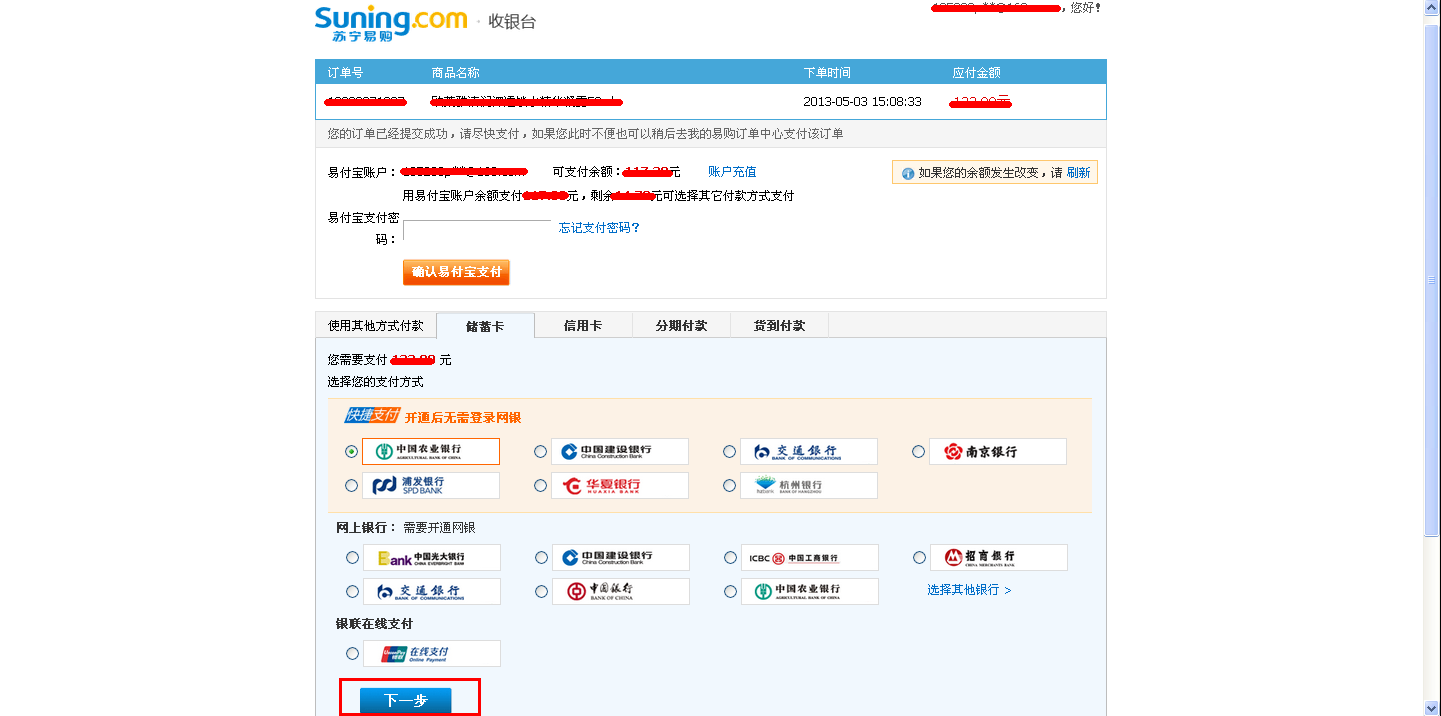The height and width of the screenshot is (716, 1441).
Task: Click the 确认易付宝支付 button
Action: (456, 272)
